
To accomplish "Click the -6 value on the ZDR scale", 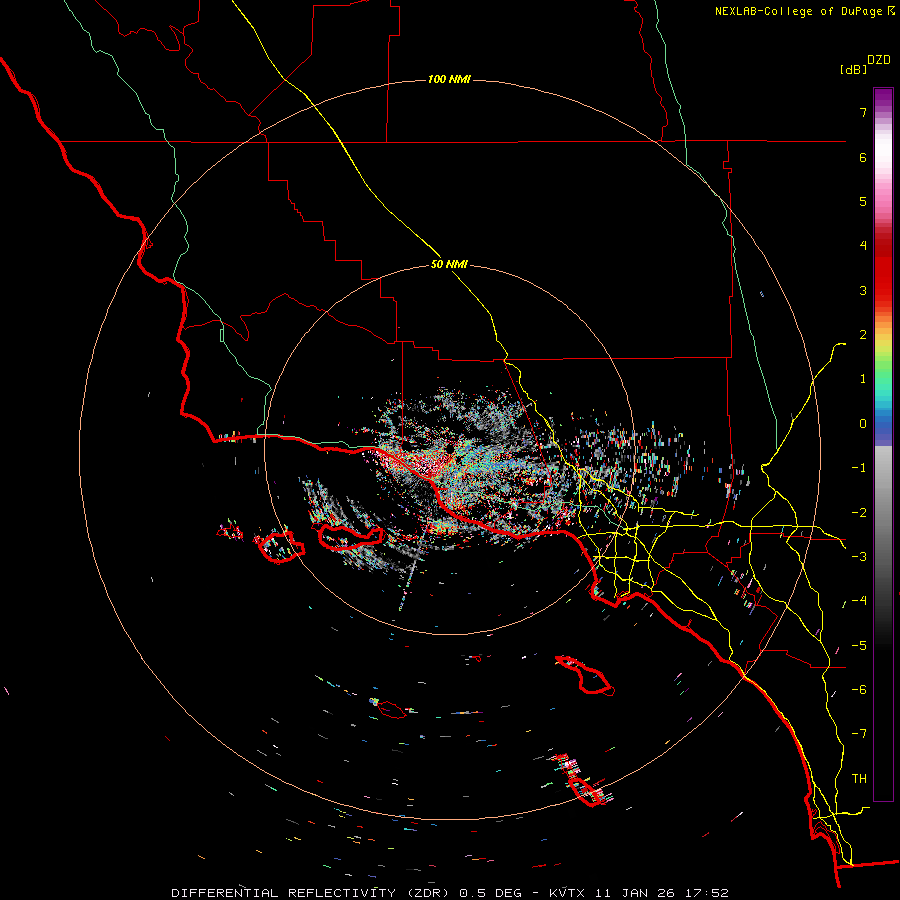I will point(859,690).
